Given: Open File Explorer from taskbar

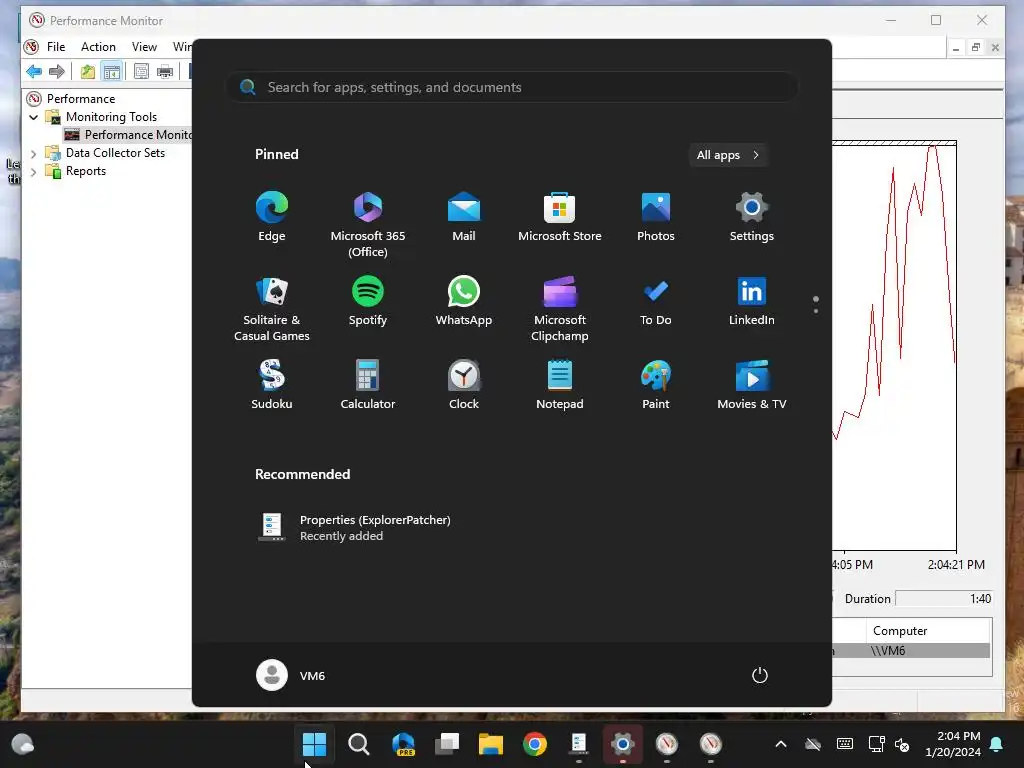Looking at the screenshot, I should point(490,744).
